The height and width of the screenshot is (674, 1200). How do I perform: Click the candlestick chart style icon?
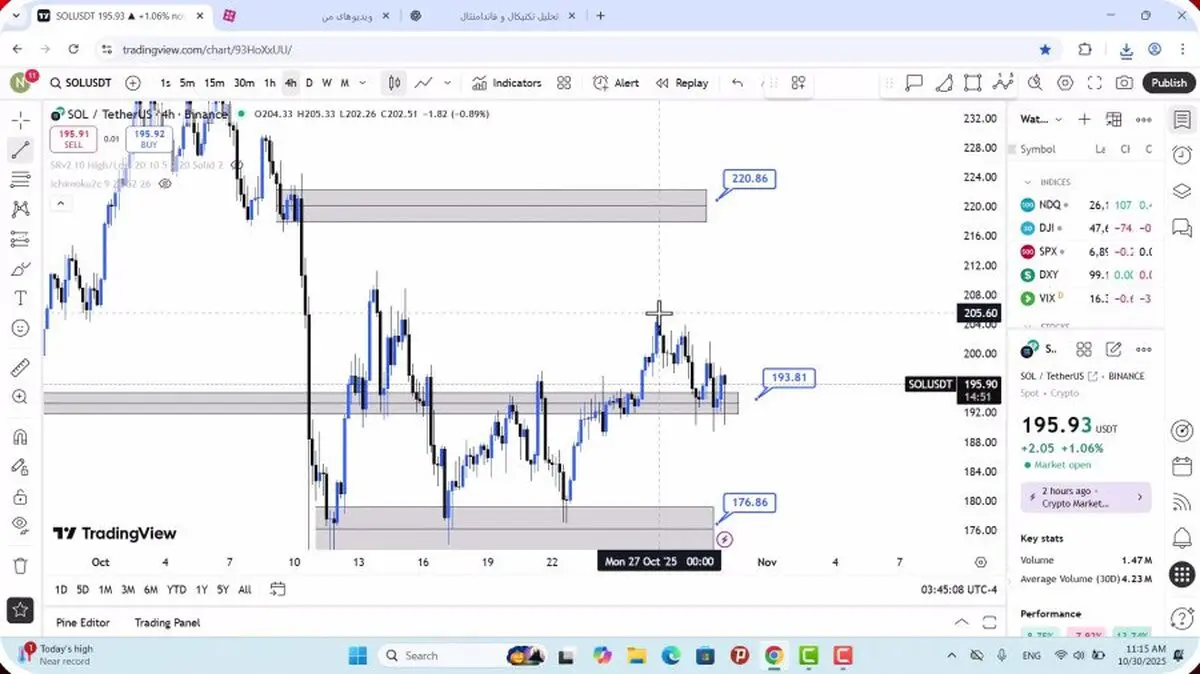pyautogui.click(x=394, y=83)
